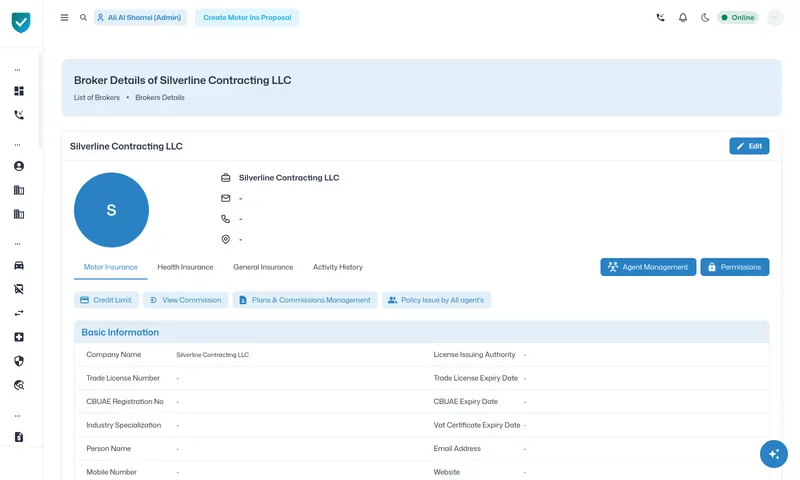Open the car motor insurance sidebar icon
This screenshot has width=800, height=480.
point(19,265)
